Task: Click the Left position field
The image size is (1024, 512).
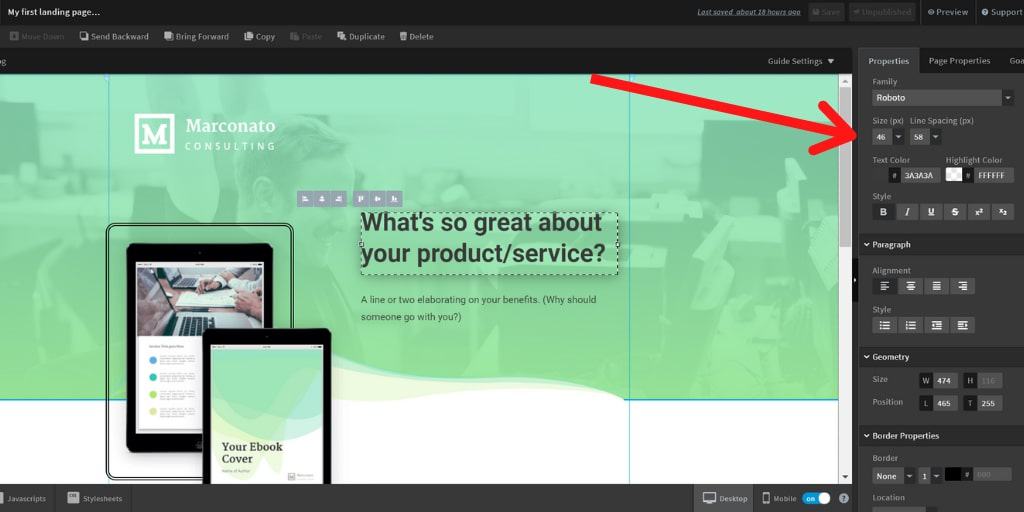Action: pyautogui.click(x=945, y=404)
